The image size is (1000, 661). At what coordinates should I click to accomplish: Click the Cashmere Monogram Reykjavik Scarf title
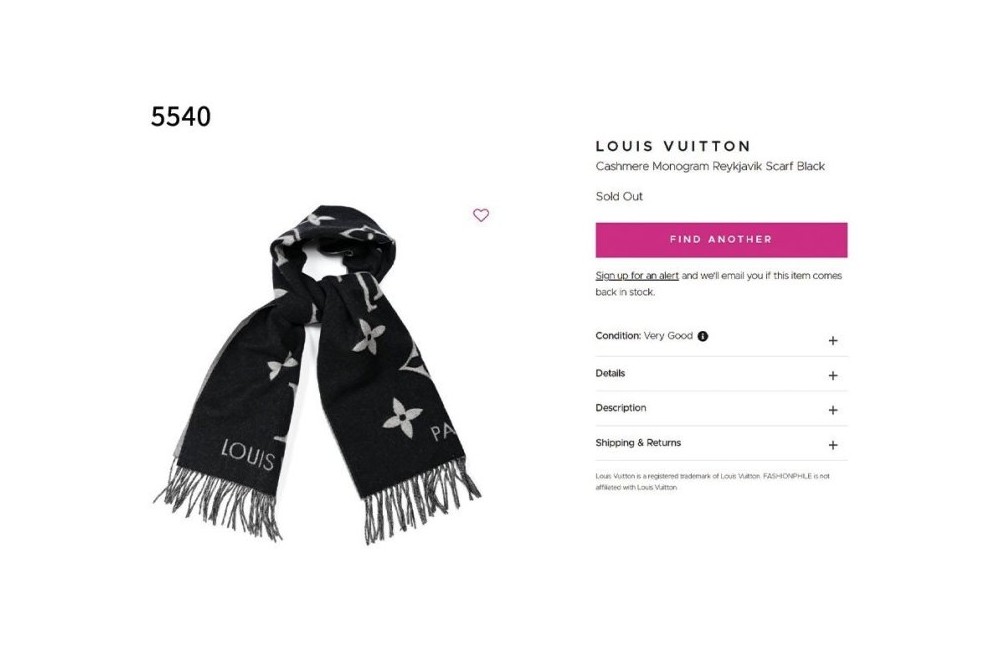[710, 167]
